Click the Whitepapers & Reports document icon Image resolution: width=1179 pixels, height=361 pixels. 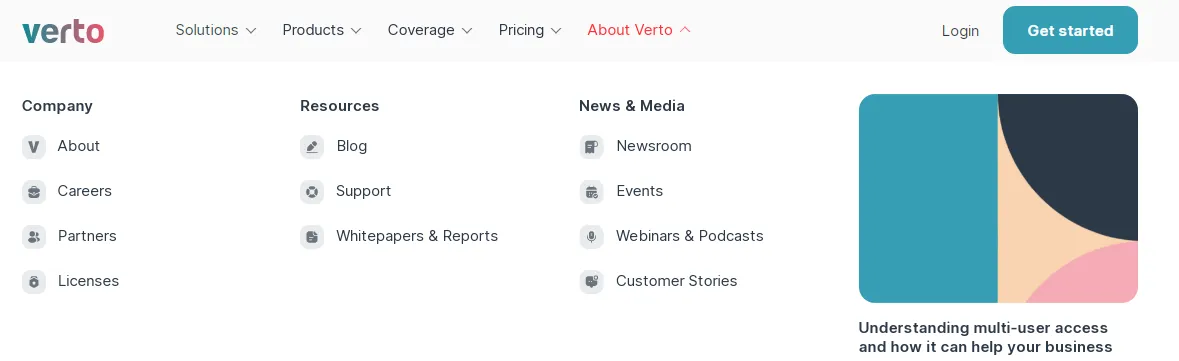312,237
